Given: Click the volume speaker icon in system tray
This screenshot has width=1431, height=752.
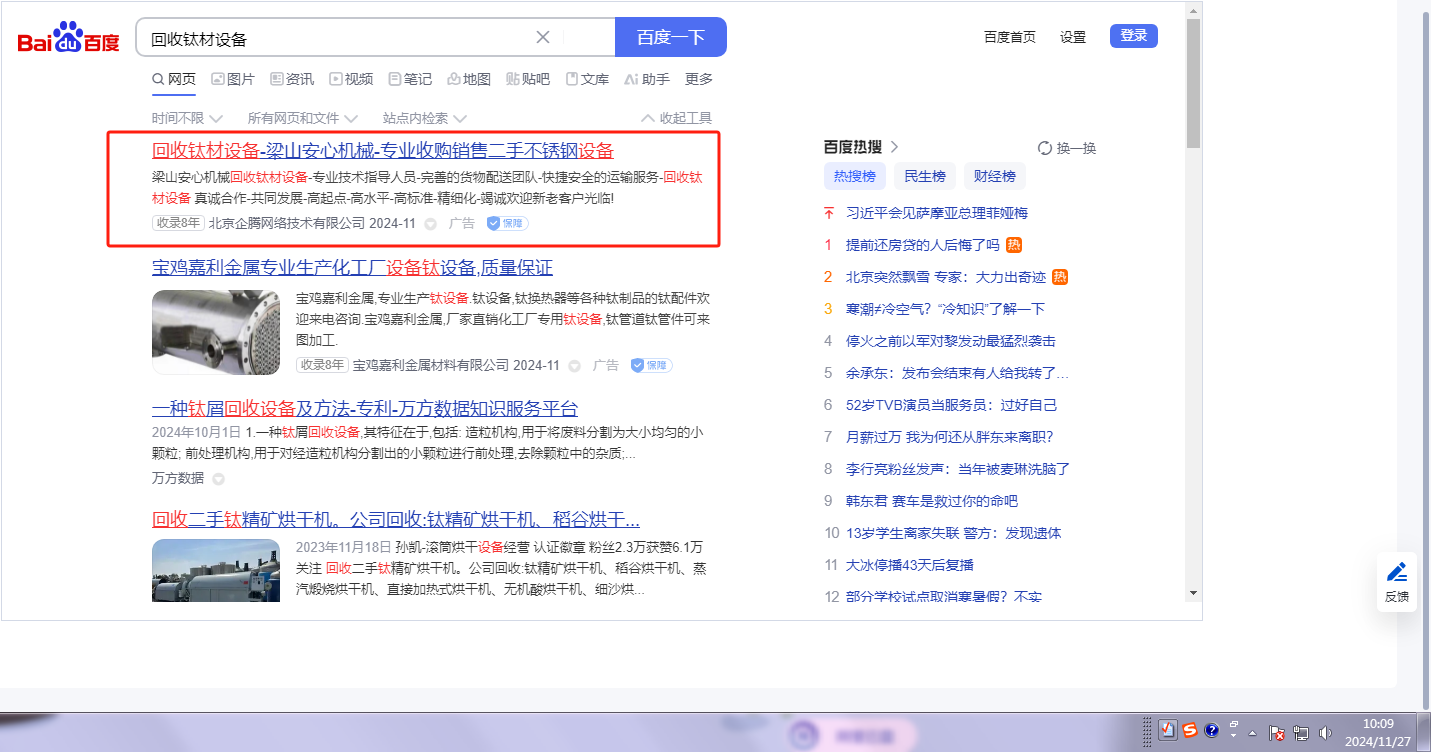Looking at the screenshot, I should 1325,732.
